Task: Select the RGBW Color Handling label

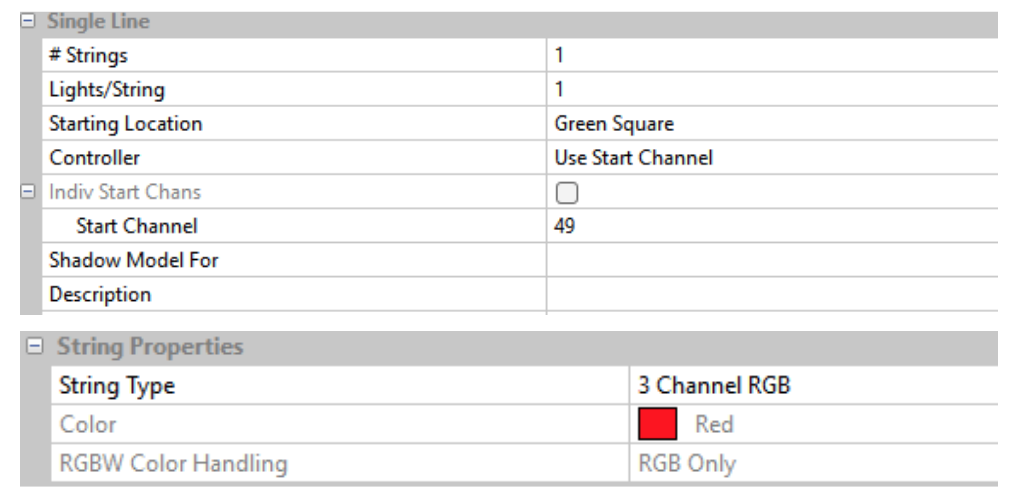Action: 173,464
